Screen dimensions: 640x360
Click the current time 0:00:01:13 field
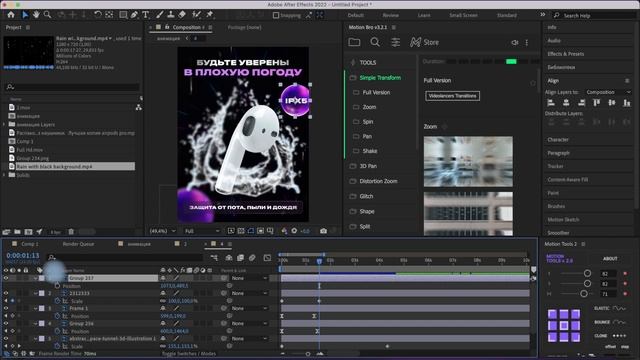(23, 256)
